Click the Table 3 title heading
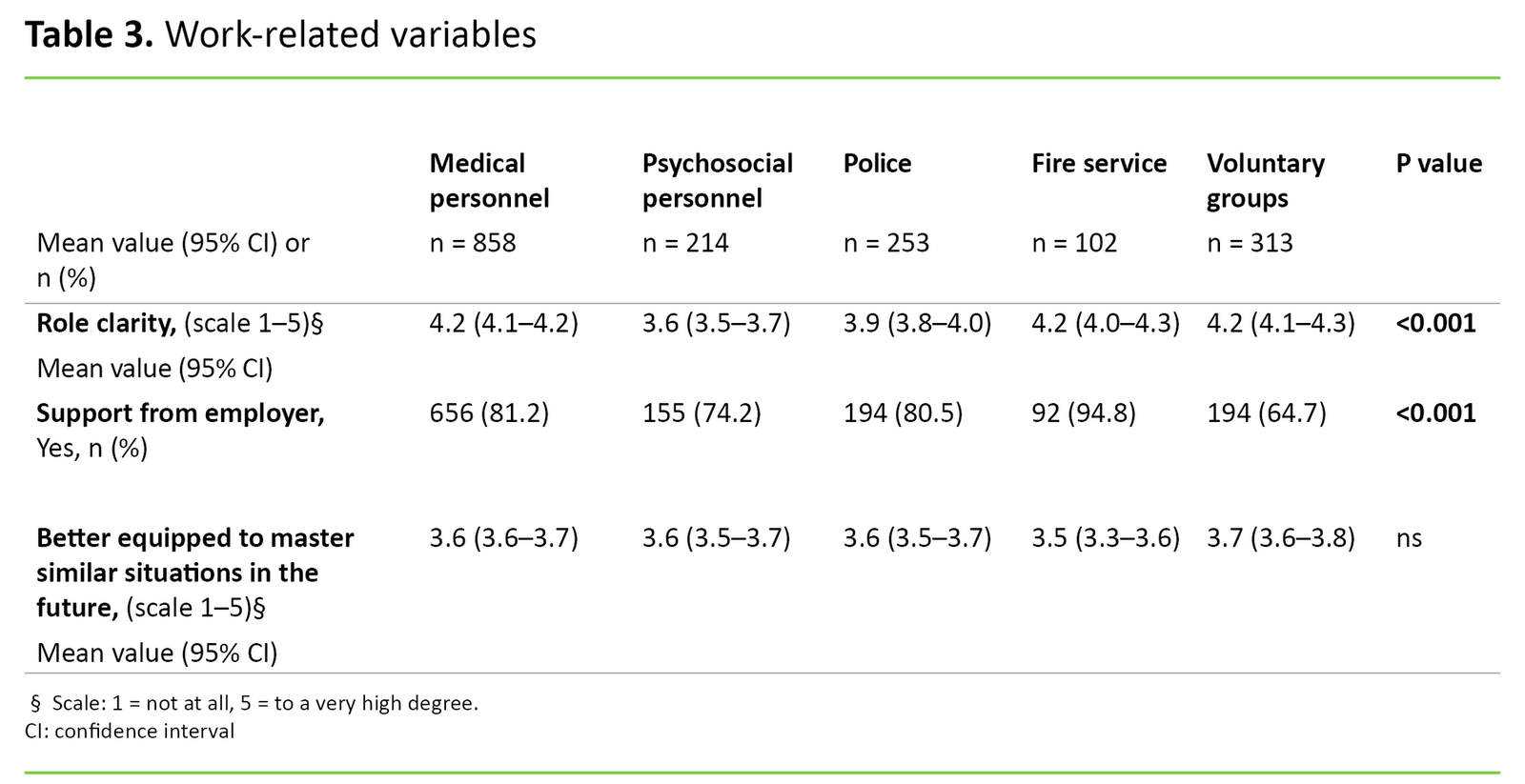Screen dimensions: 1525x784 pos(280,35)
